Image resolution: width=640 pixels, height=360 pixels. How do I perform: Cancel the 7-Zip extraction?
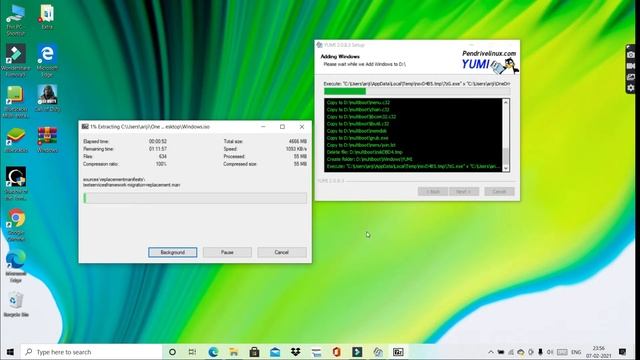282,252
